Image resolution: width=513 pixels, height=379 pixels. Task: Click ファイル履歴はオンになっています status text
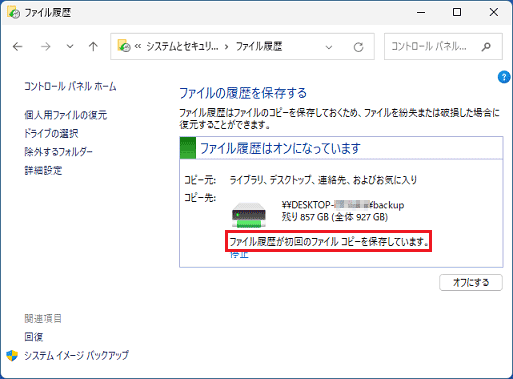coord(280,148)
